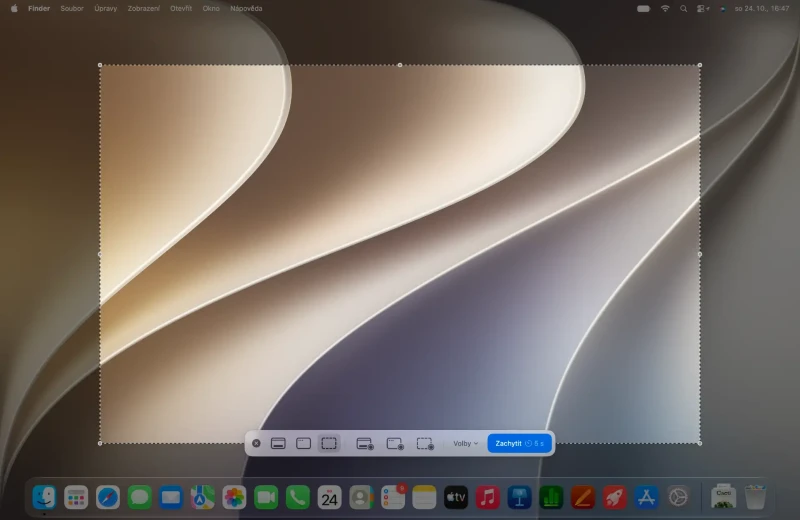Launch Pages from the Dock
The height and width of the screenshot is (520, 800).
pos(583,497)
